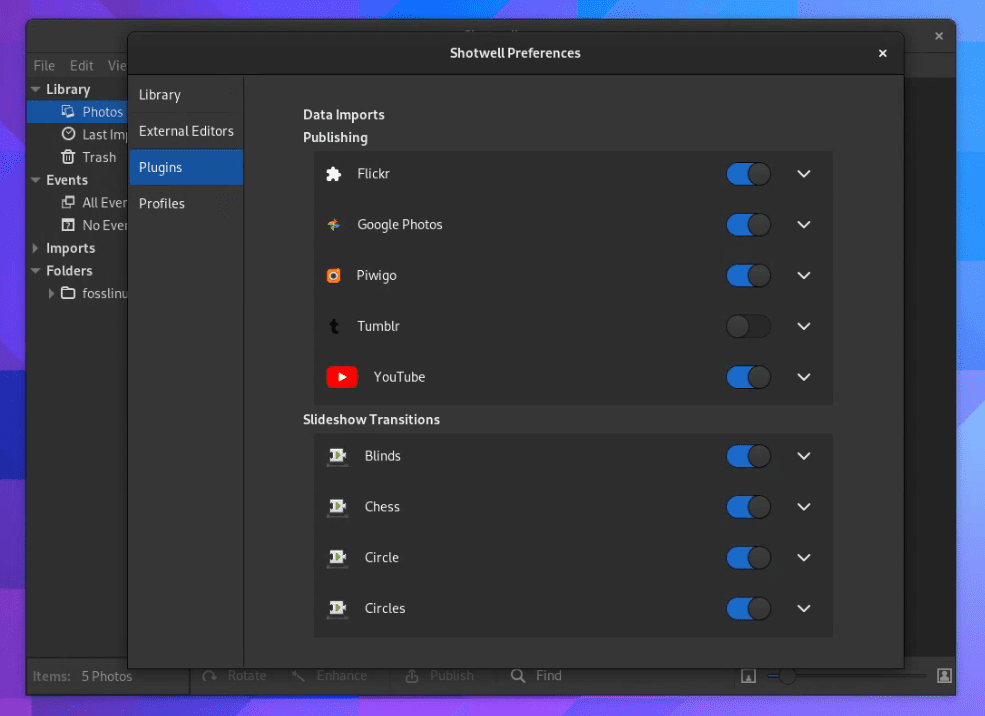
Task: Click the Blinds transition icon
Action: tap(337, 456)
